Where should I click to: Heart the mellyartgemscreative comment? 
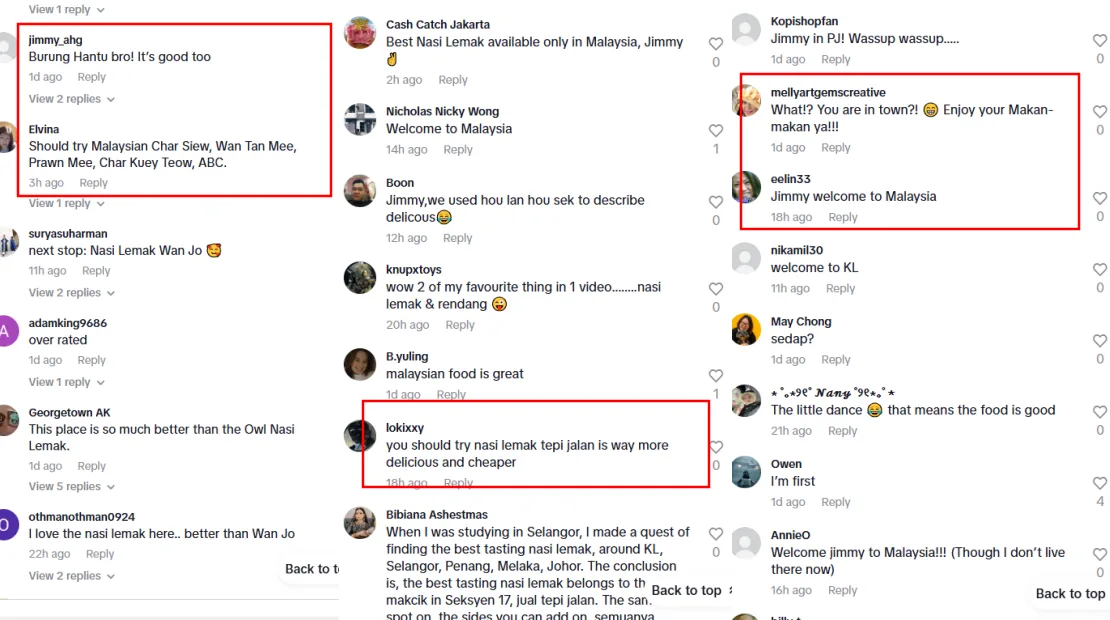click(1099, 112)
